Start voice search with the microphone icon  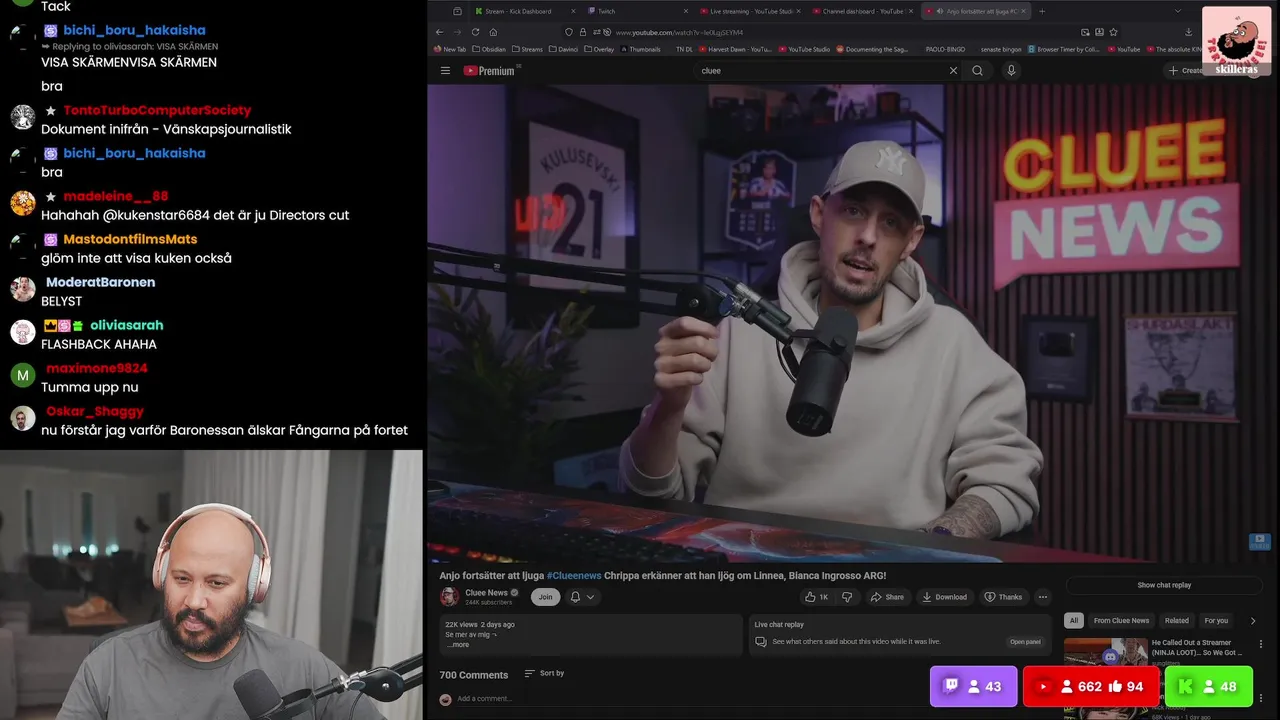tap(1011, 71)
